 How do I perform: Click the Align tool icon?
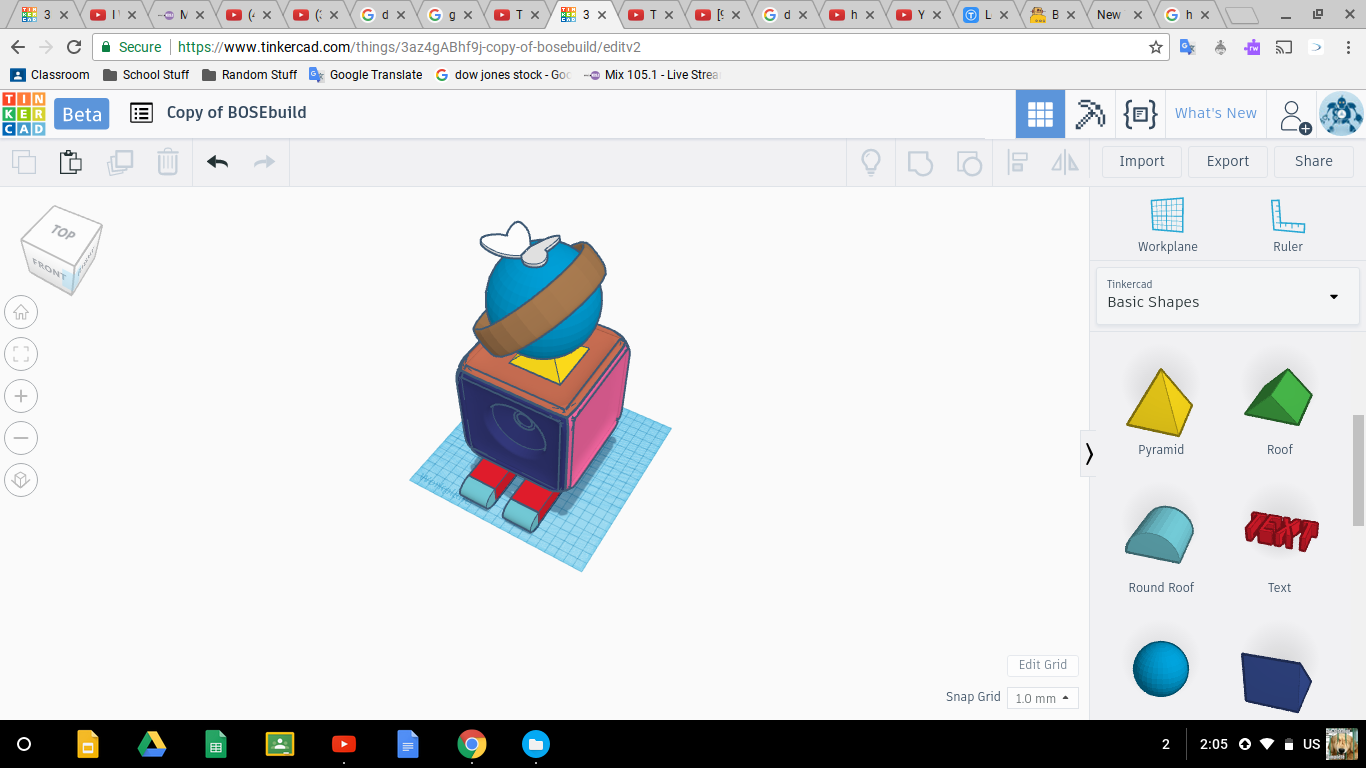pyautogui.click(x=1017, y=162)
